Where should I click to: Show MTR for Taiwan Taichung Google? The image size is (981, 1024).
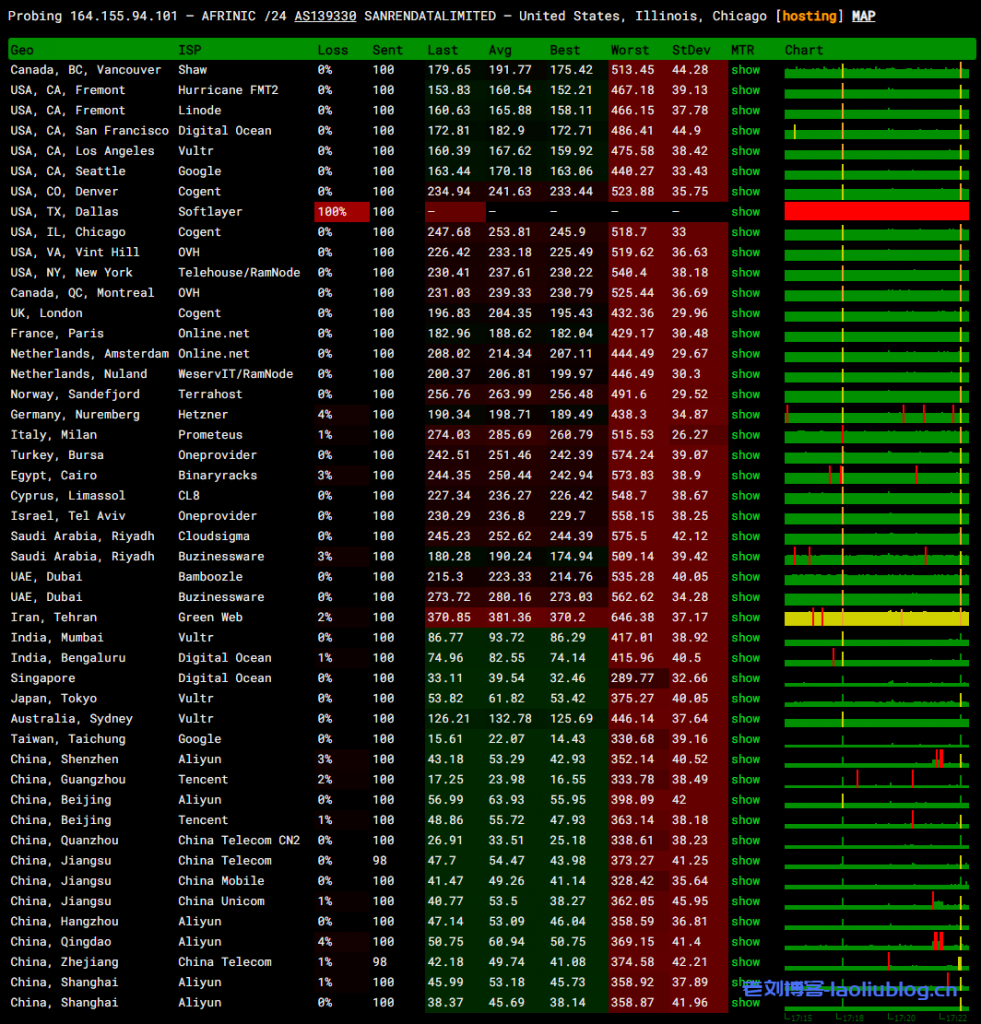(745, 739)
